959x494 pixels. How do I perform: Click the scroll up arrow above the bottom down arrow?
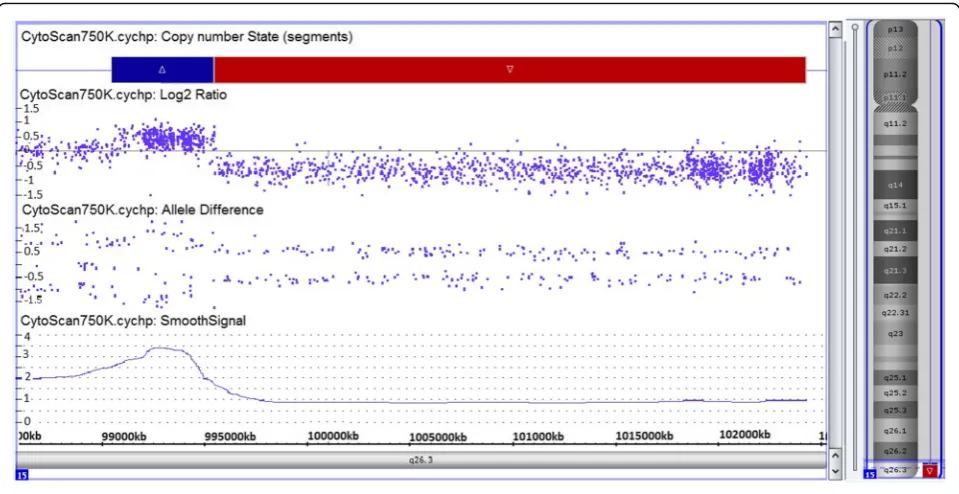835,456
